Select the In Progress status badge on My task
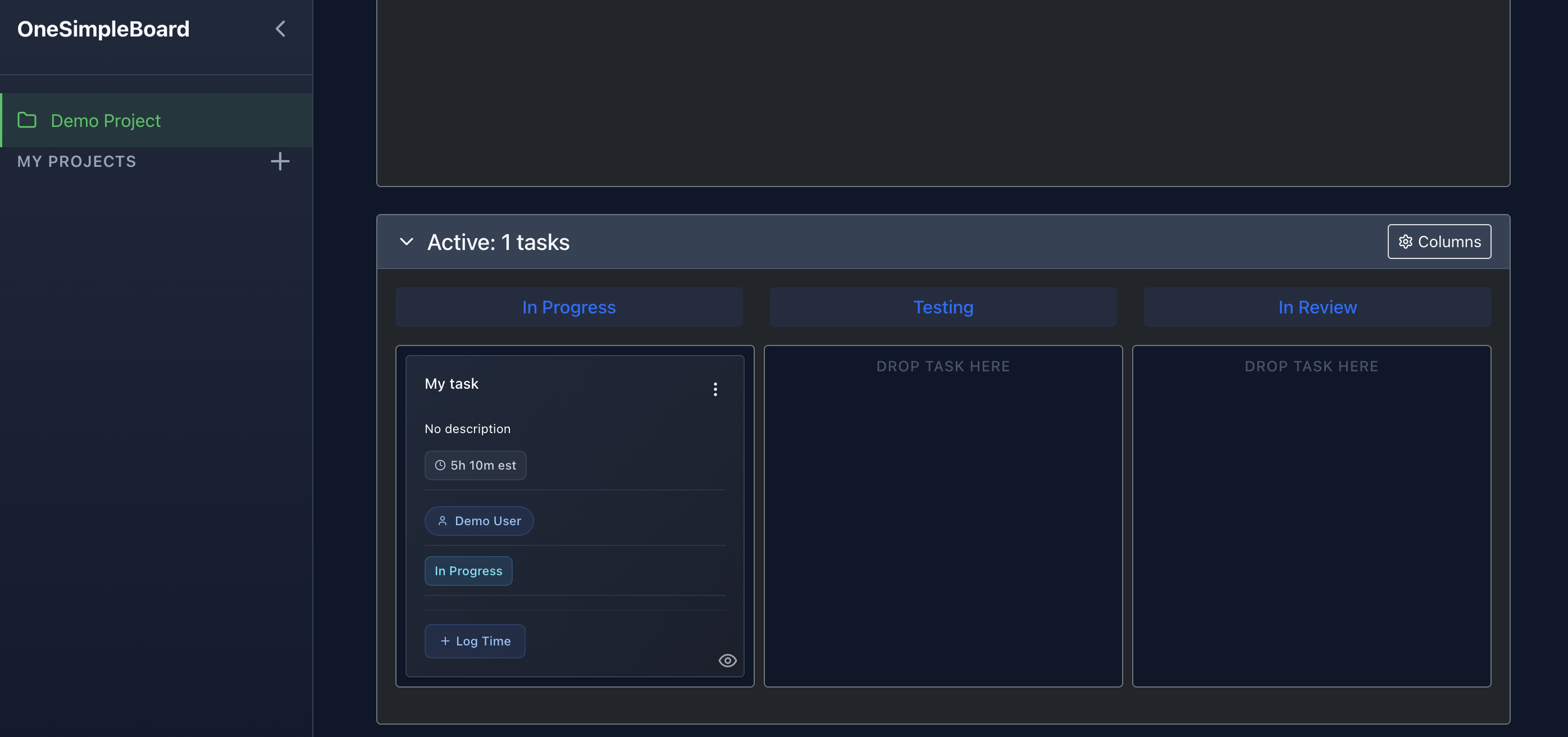Image resolution: width=1568 pixels, height=737 pixels. [468, 571]
